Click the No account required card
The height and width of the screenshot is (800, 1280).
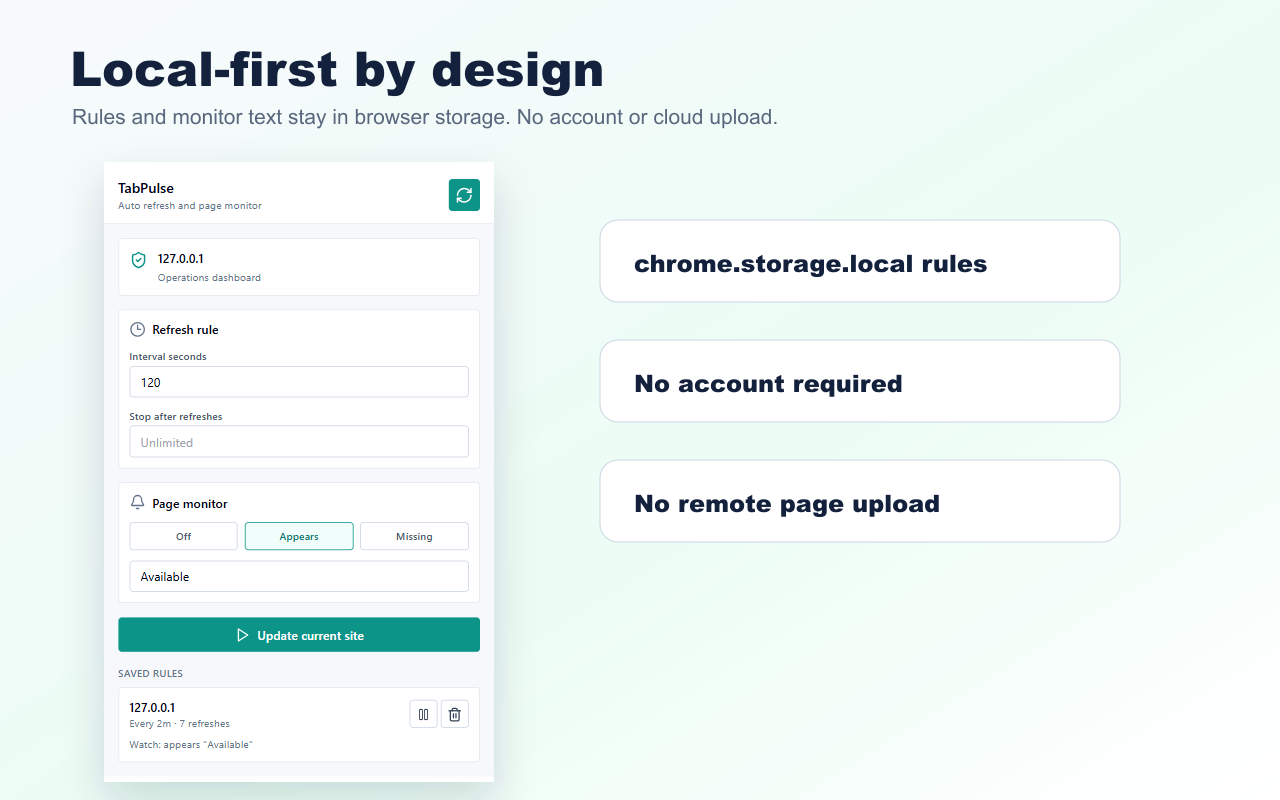(x=859, y=381)
